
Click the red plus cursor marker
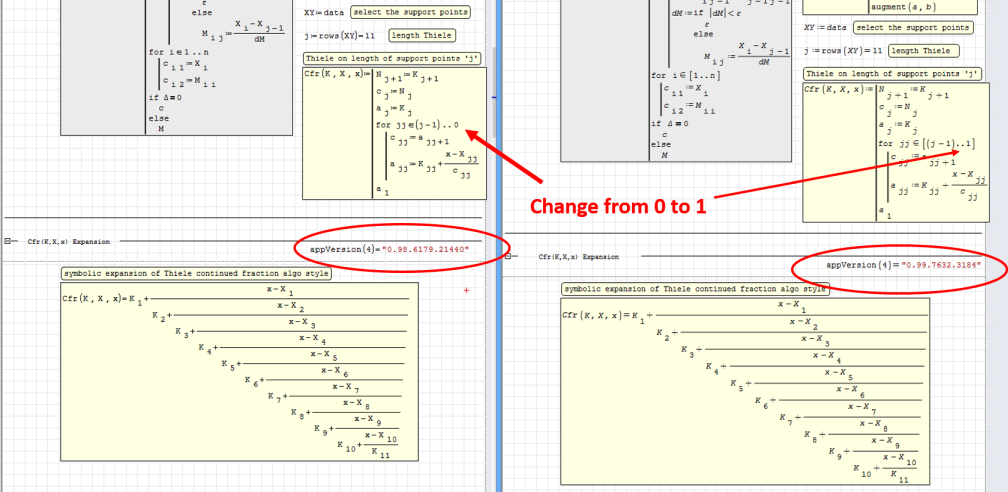[x=467, y=290]
